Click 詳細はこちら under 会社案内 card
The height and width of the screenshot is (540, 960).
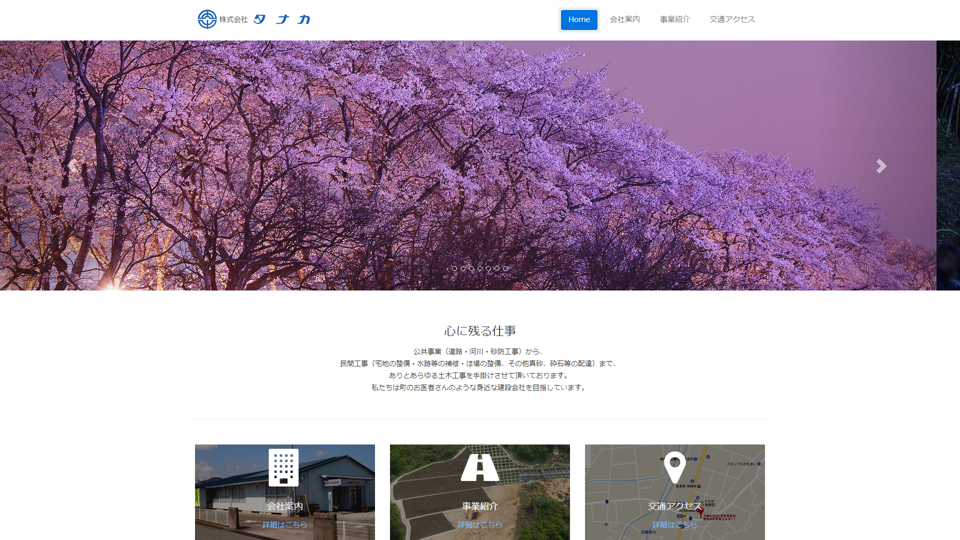click(x=285, y=525)
